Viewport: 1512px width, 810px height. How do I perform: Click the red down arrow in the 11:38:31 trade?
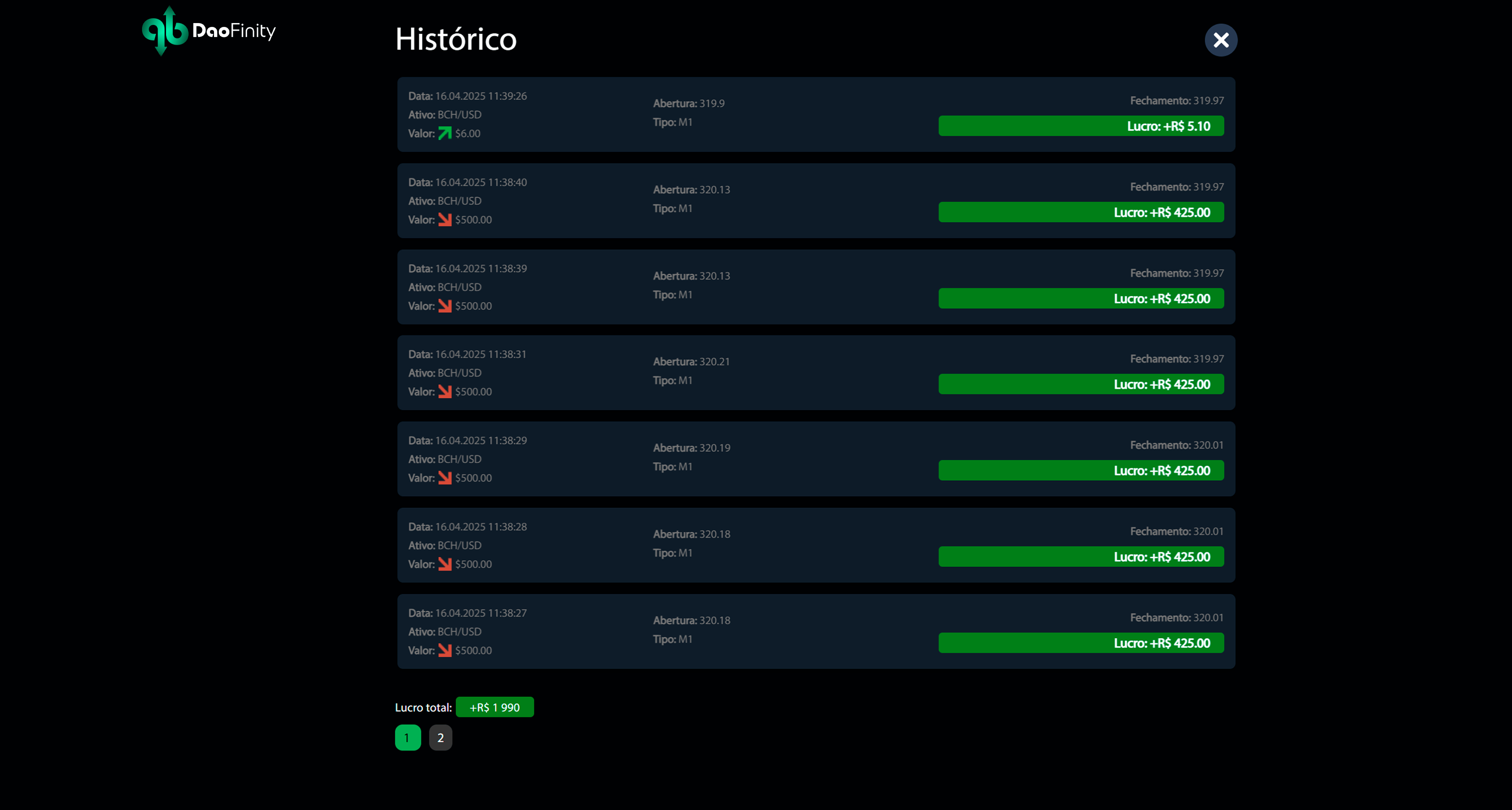click(x=445, y=392)
